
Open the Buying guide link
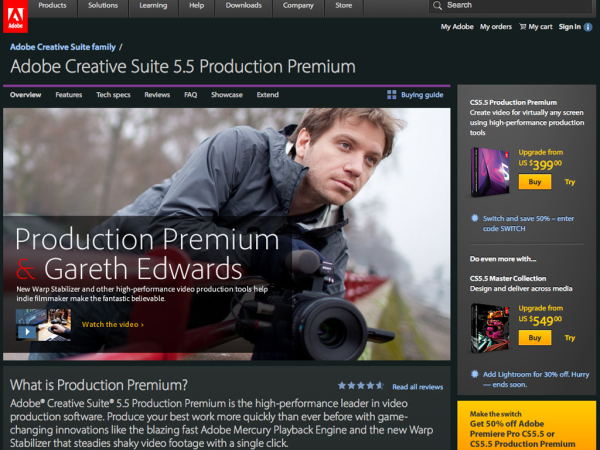coord(422,95)
